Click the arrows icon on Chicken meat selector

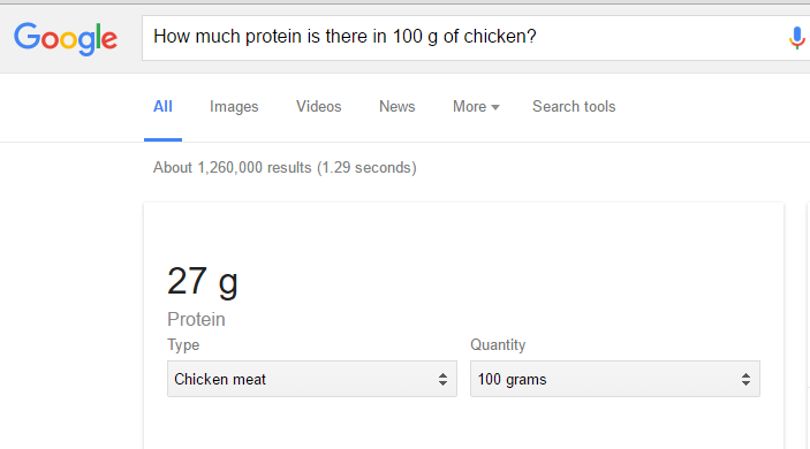click(442, 379)
